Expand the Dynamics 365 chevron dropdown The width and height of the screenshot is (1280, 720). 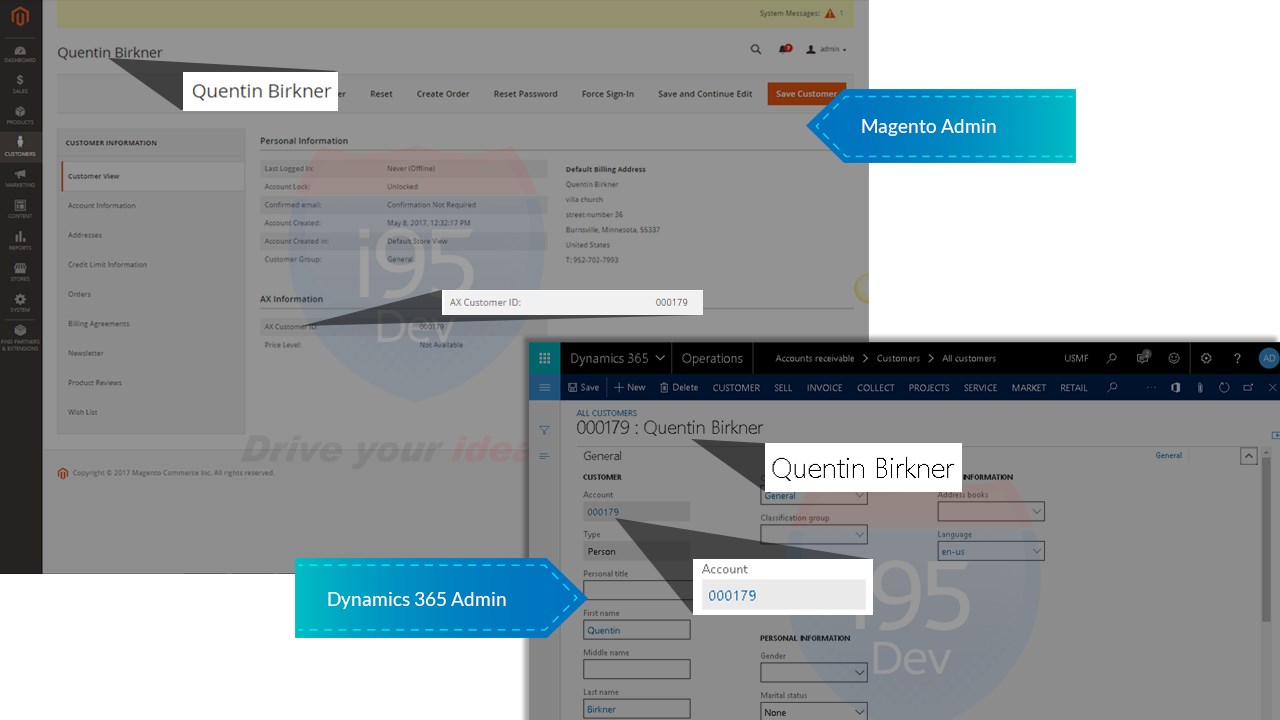point(660,358)
